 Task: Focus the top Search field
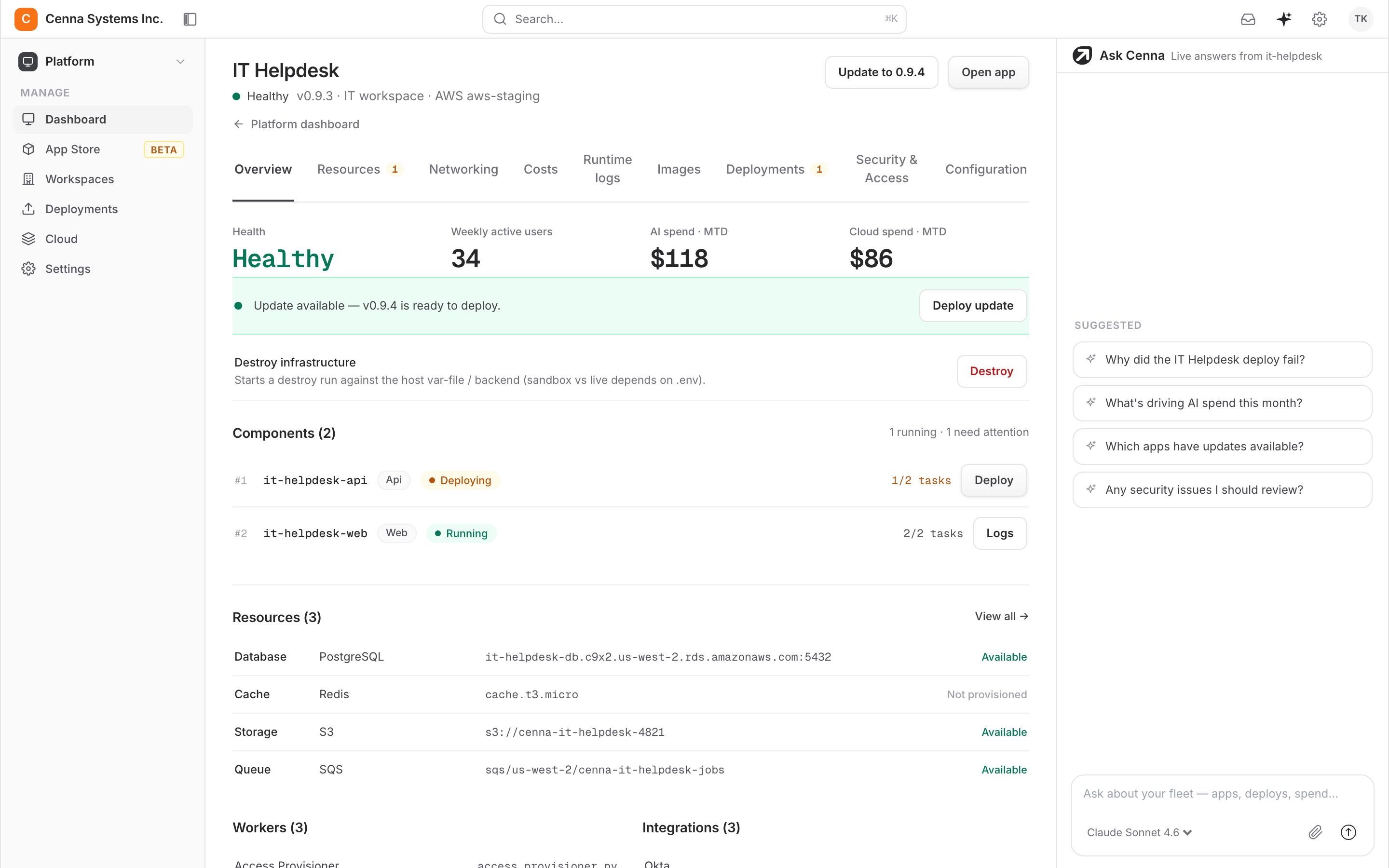point(694,19)
